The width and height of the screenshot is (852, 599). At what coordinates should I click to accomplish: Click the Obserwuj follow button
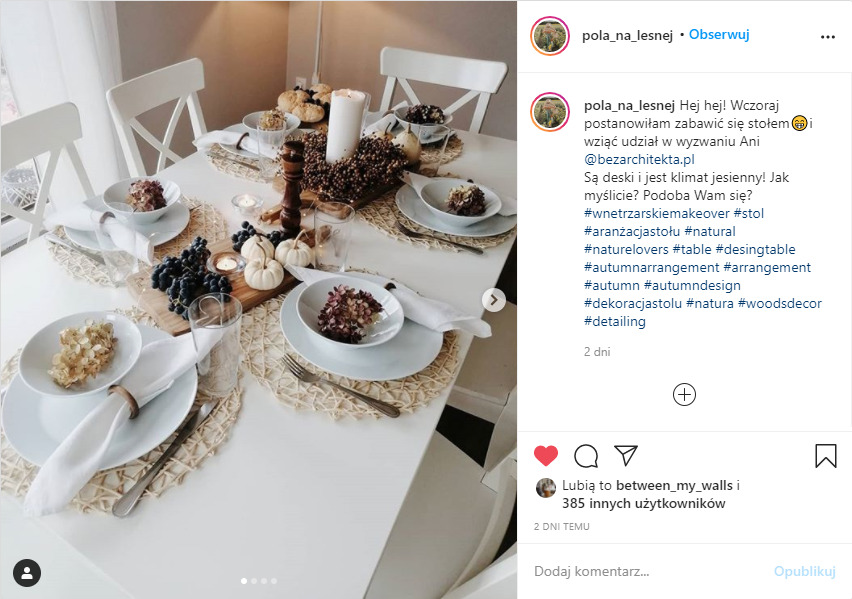point(719,34)
